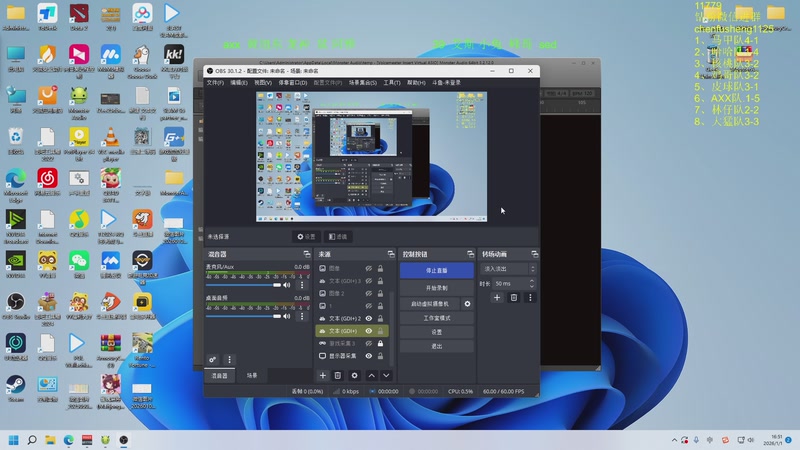Screen dimensions: 800x450
Task: Select the 混音器 dock tab
Action: pyautogui.click(x=219, y=376)
